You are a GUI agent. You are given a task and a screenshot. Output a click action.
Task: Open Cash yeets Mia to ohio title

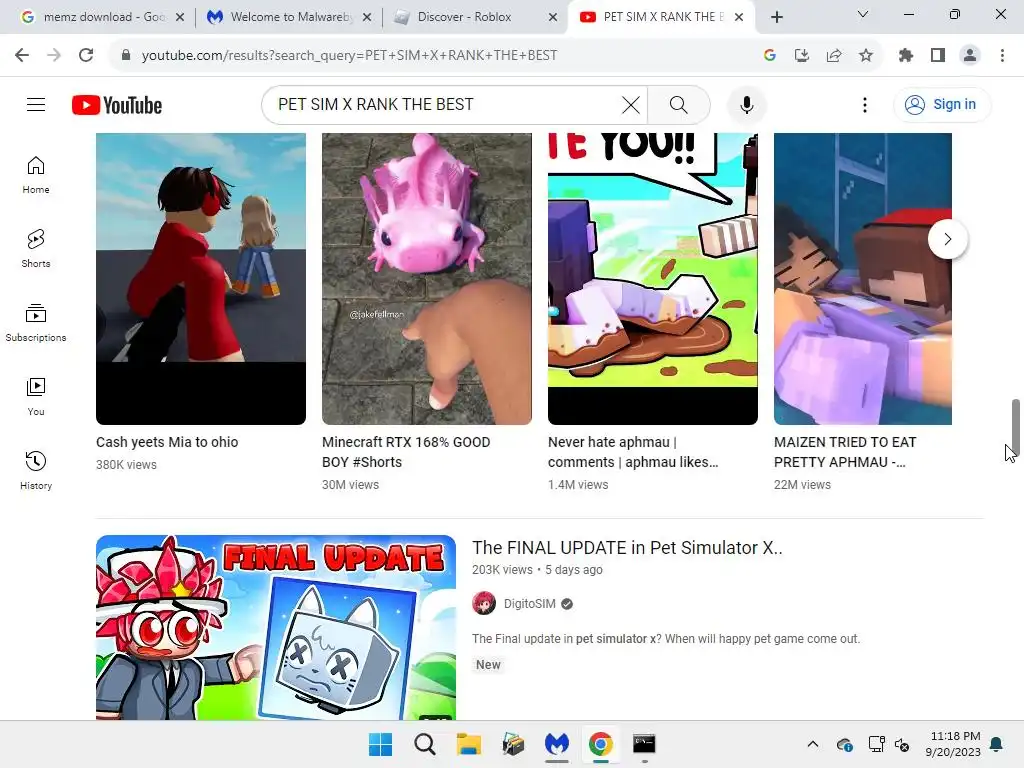click(167, 442)
